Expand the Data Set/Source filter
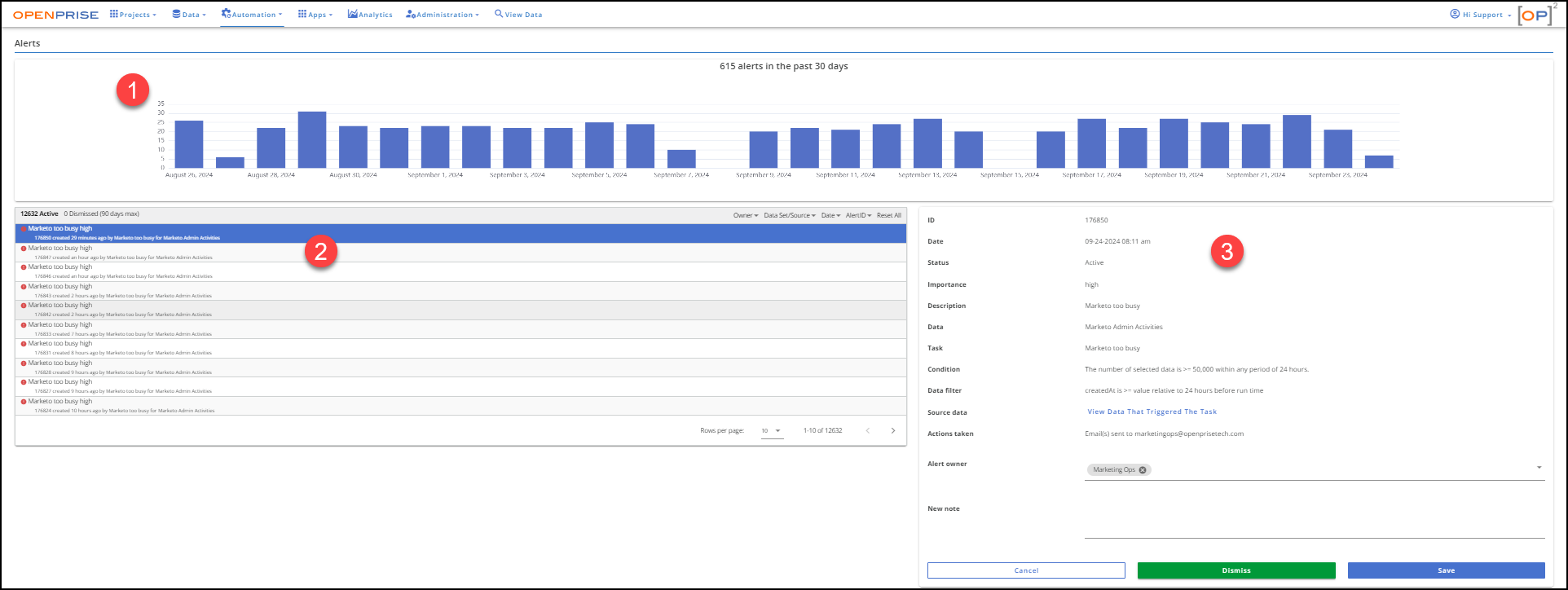The image size is (1568, 590). pos(790,215)
